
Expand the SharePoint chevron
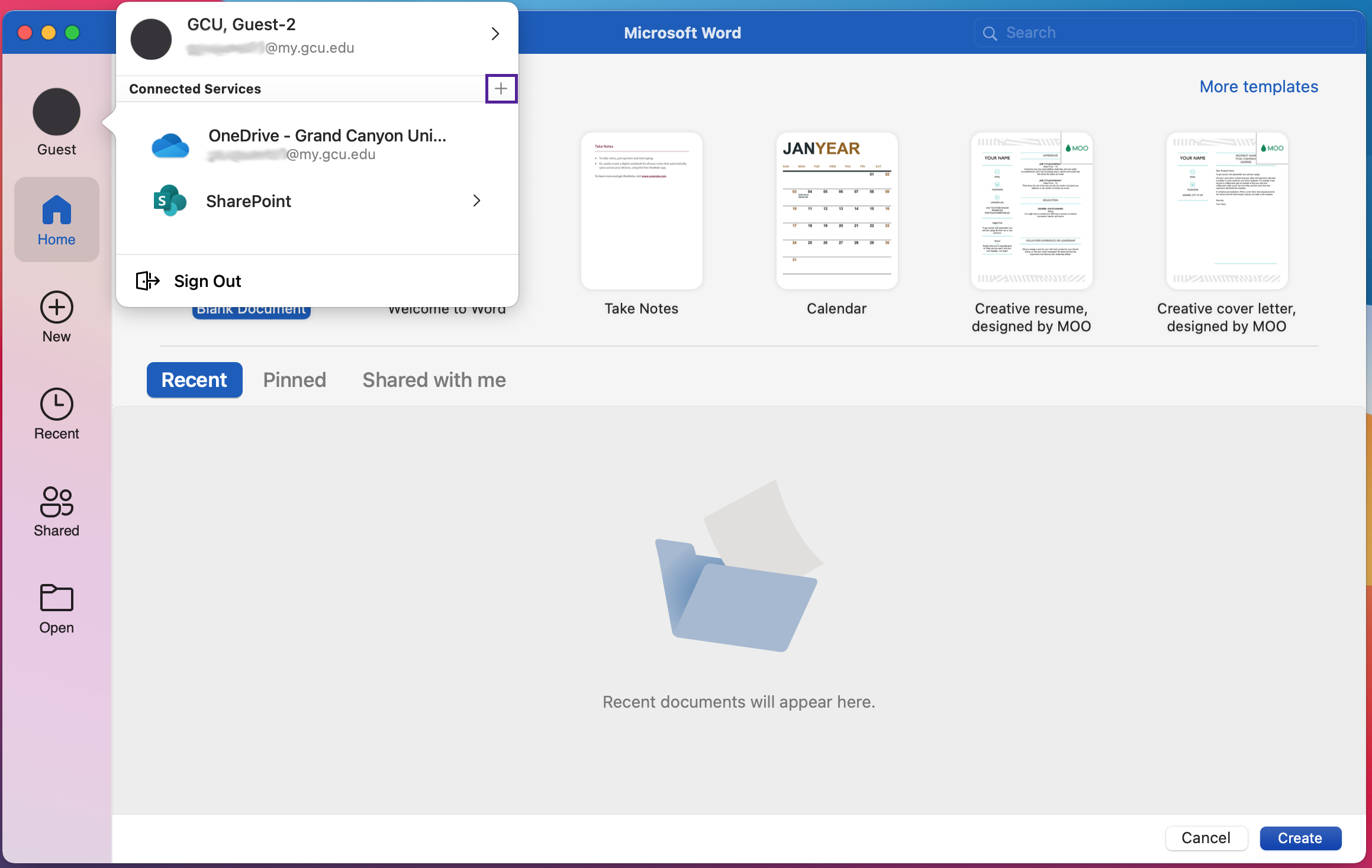pos(476,201)
